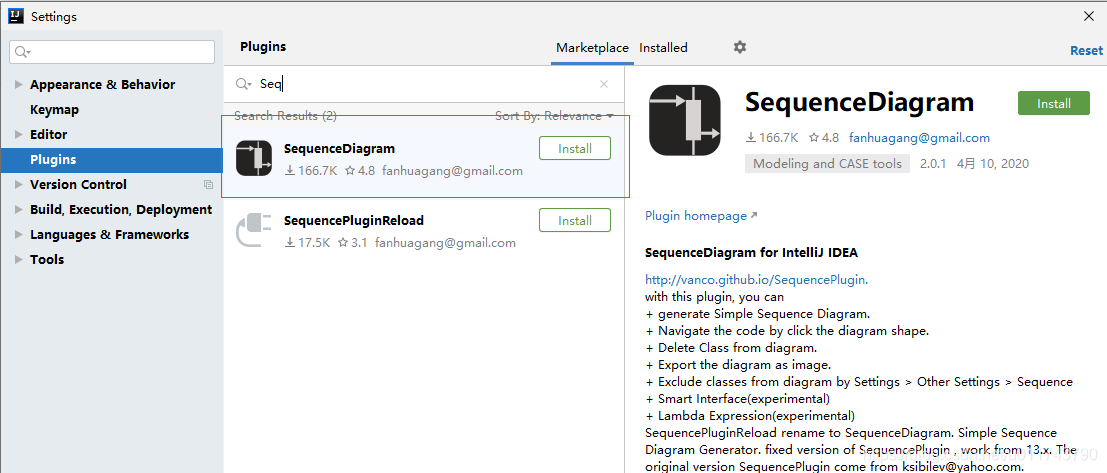
Task: Expand the Editor settings node
Action: 19,135
